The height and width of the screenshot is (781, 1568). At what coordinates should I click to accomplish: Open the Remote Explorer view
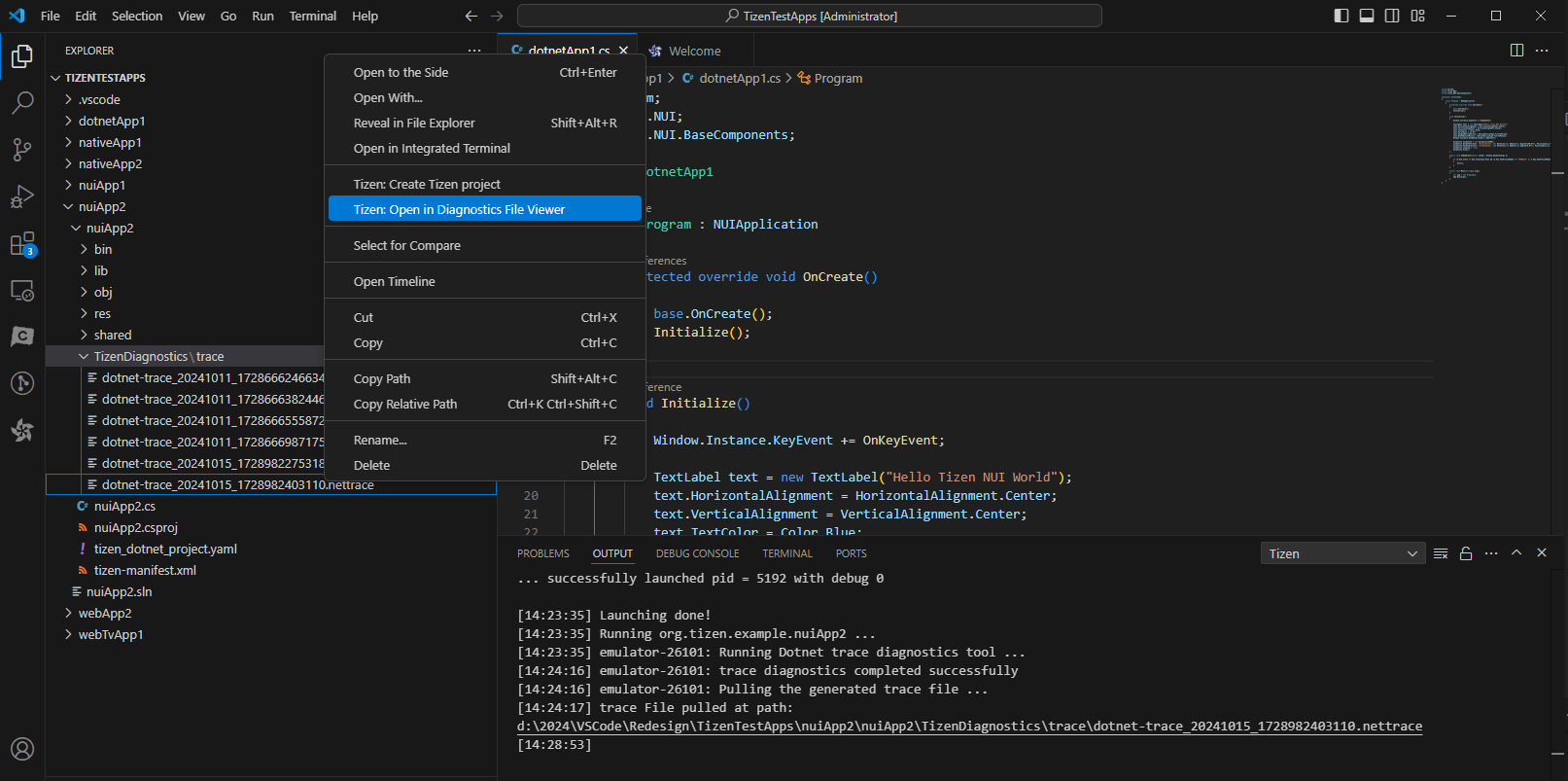pos(21,291)
